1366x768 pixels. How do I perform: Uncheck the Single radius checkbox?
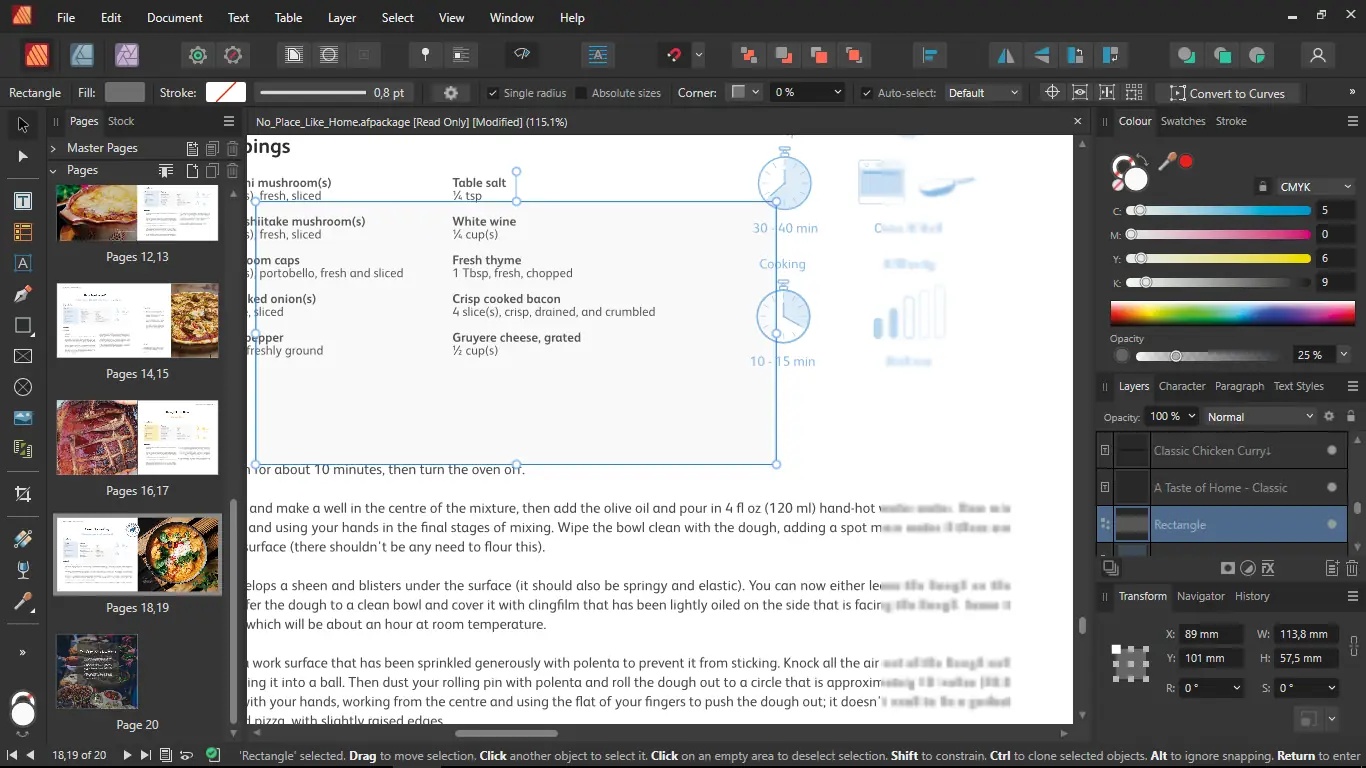pyautogui.click(x=493, y=92)
